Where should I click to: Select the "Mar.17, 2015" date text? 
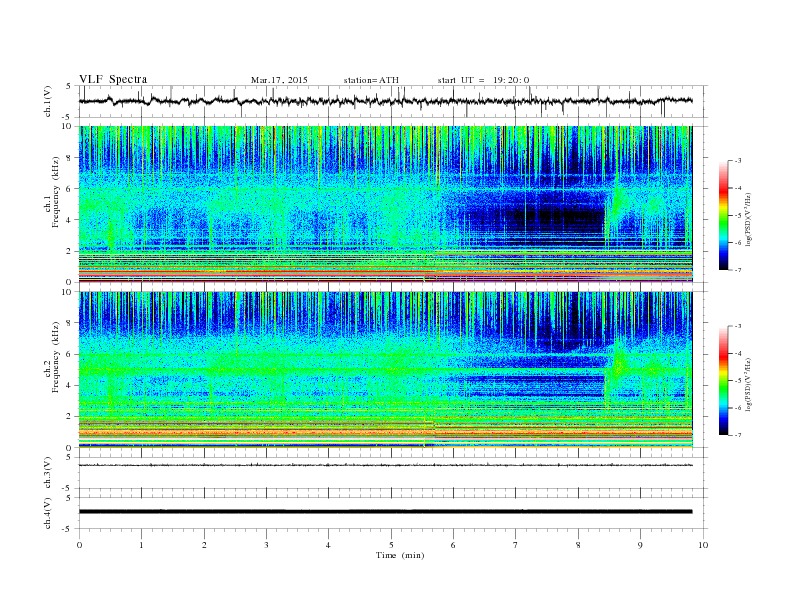coord(279,80)
